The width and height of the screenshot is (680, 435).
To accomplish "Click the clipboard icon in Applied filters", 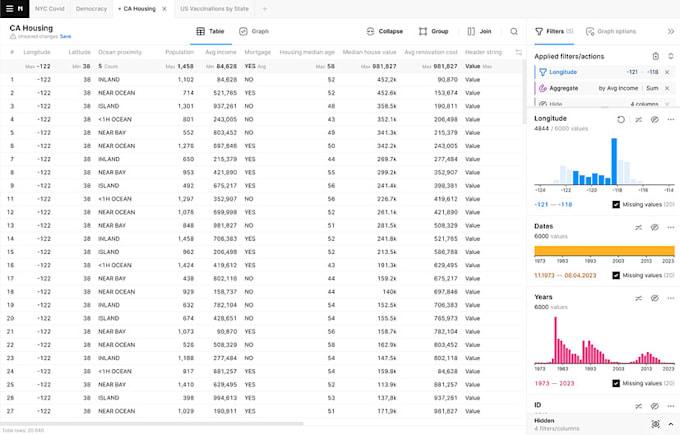I will coord(656,56).
